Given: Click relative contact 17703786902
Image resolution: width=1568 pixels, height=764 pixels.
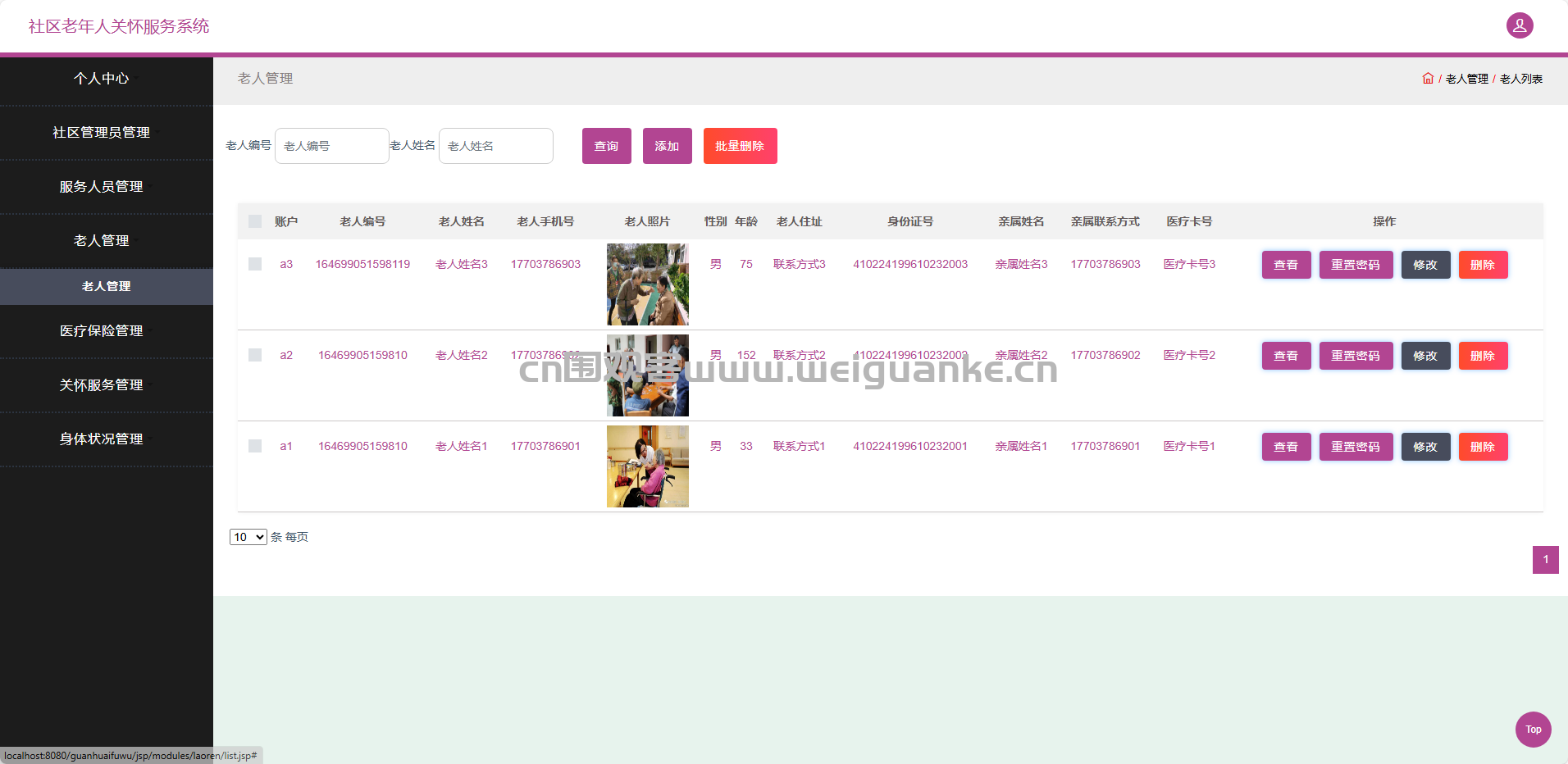Looking at the screenshot, I should click(x=1105, y=355).
